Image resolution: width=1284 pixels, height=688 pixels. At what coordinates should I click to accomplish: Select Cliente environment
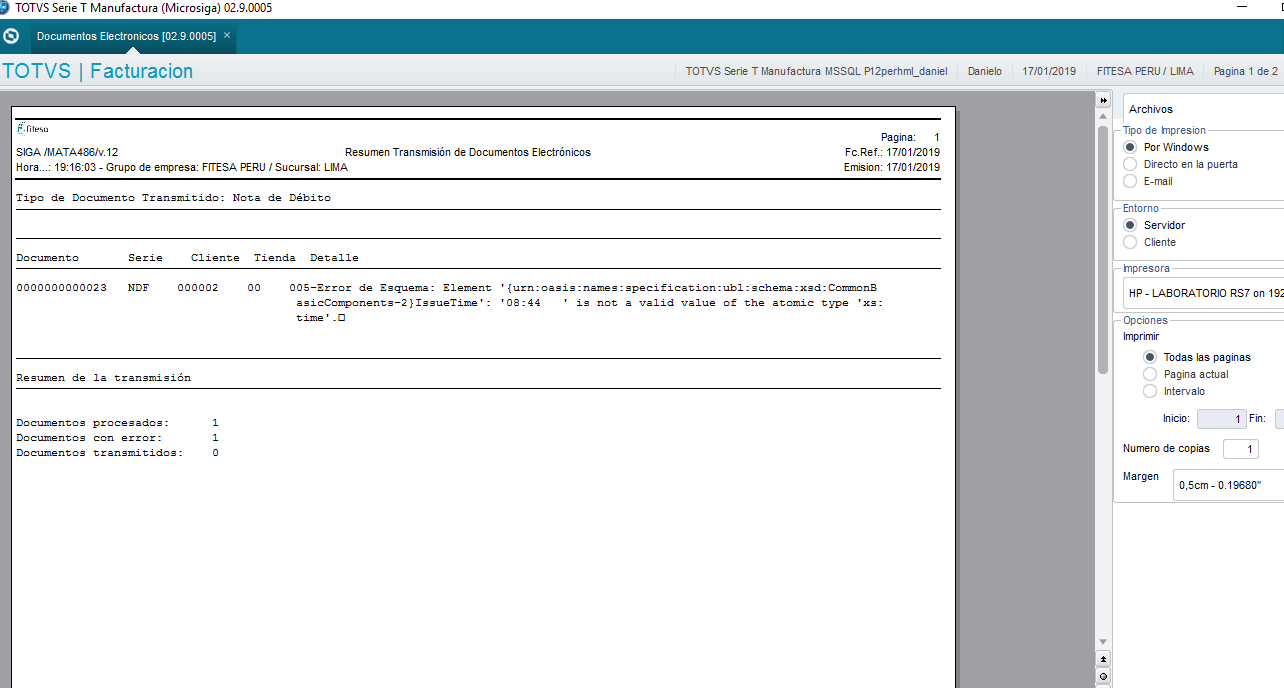coord(1150,242)
